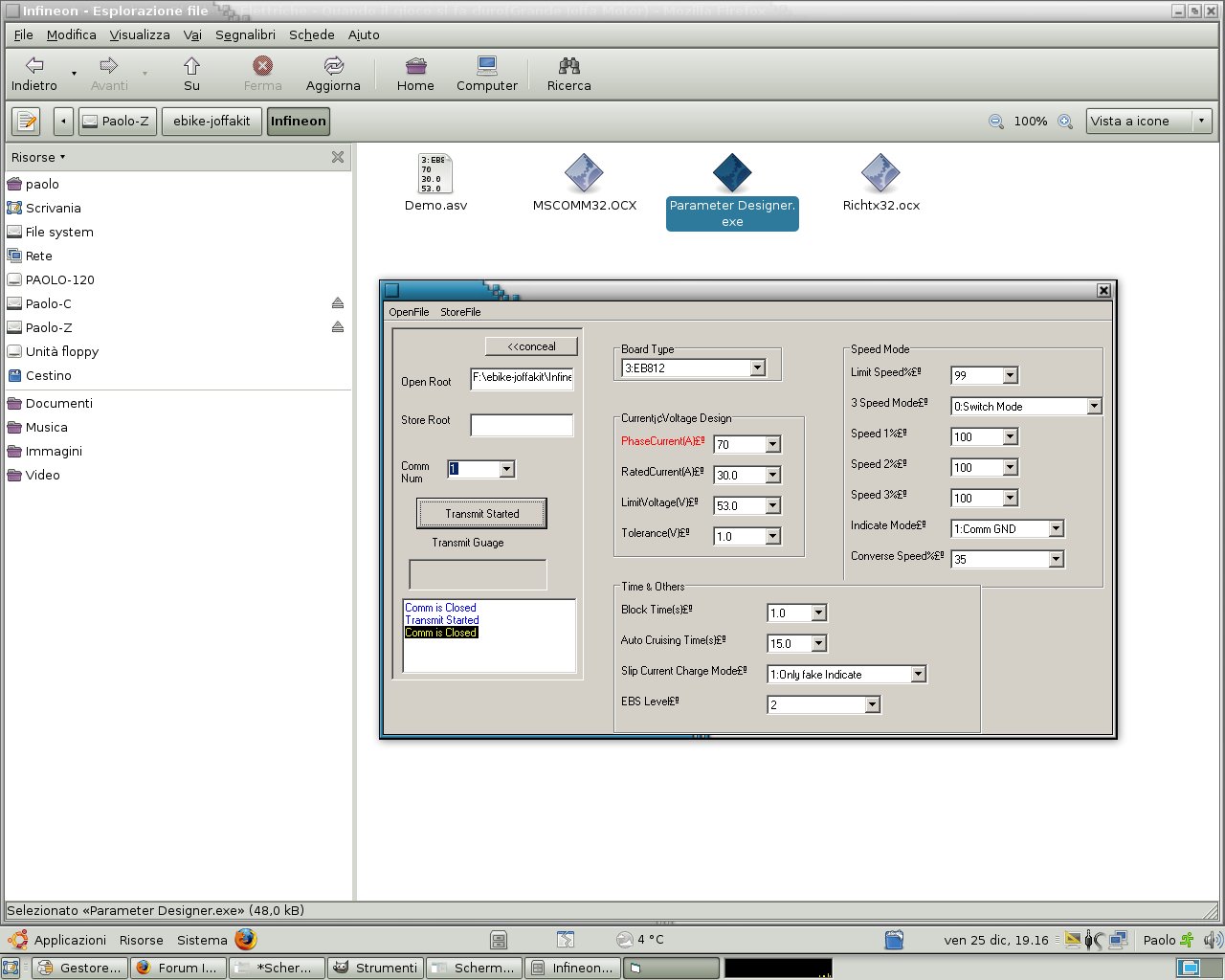Close the Risorse side pane

338,157
